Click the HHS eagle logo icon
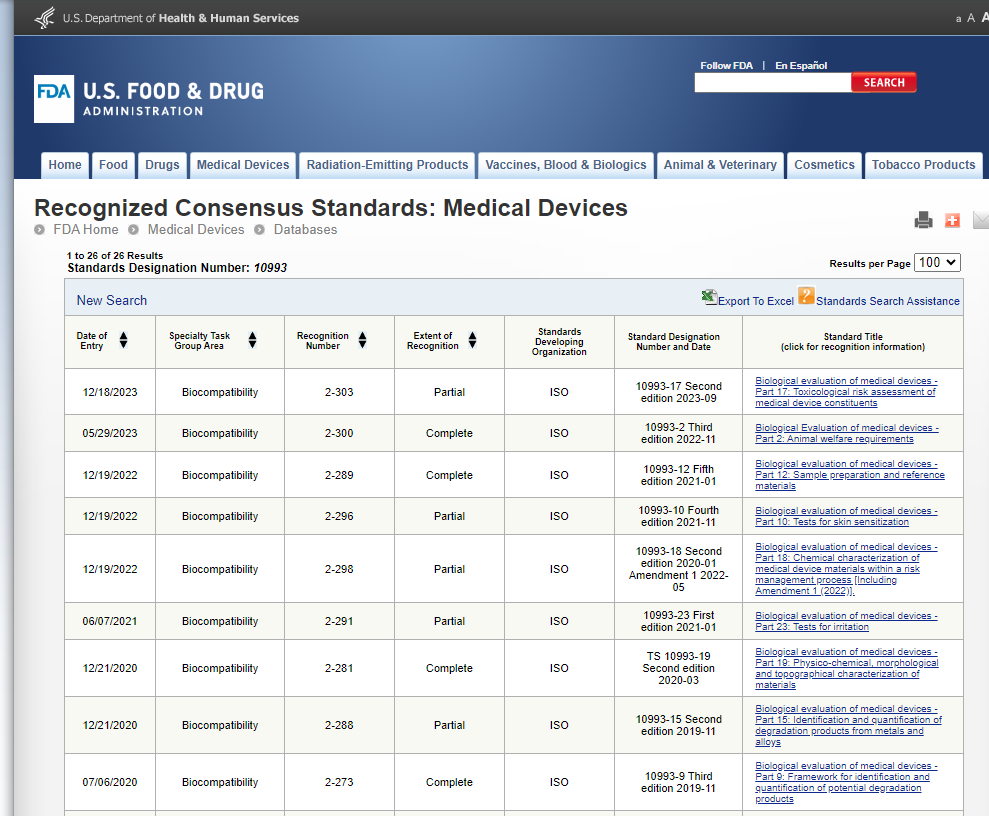 [x=45, y=18]
